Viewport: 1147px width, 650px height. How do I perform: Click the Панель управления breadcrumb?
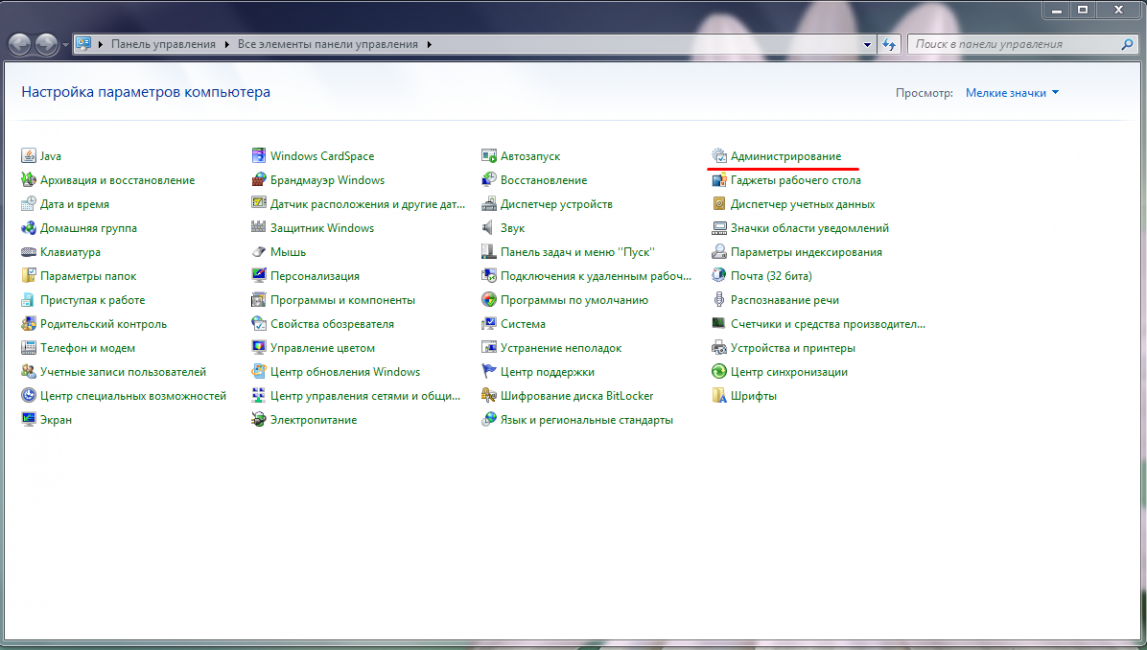[163, 45]
